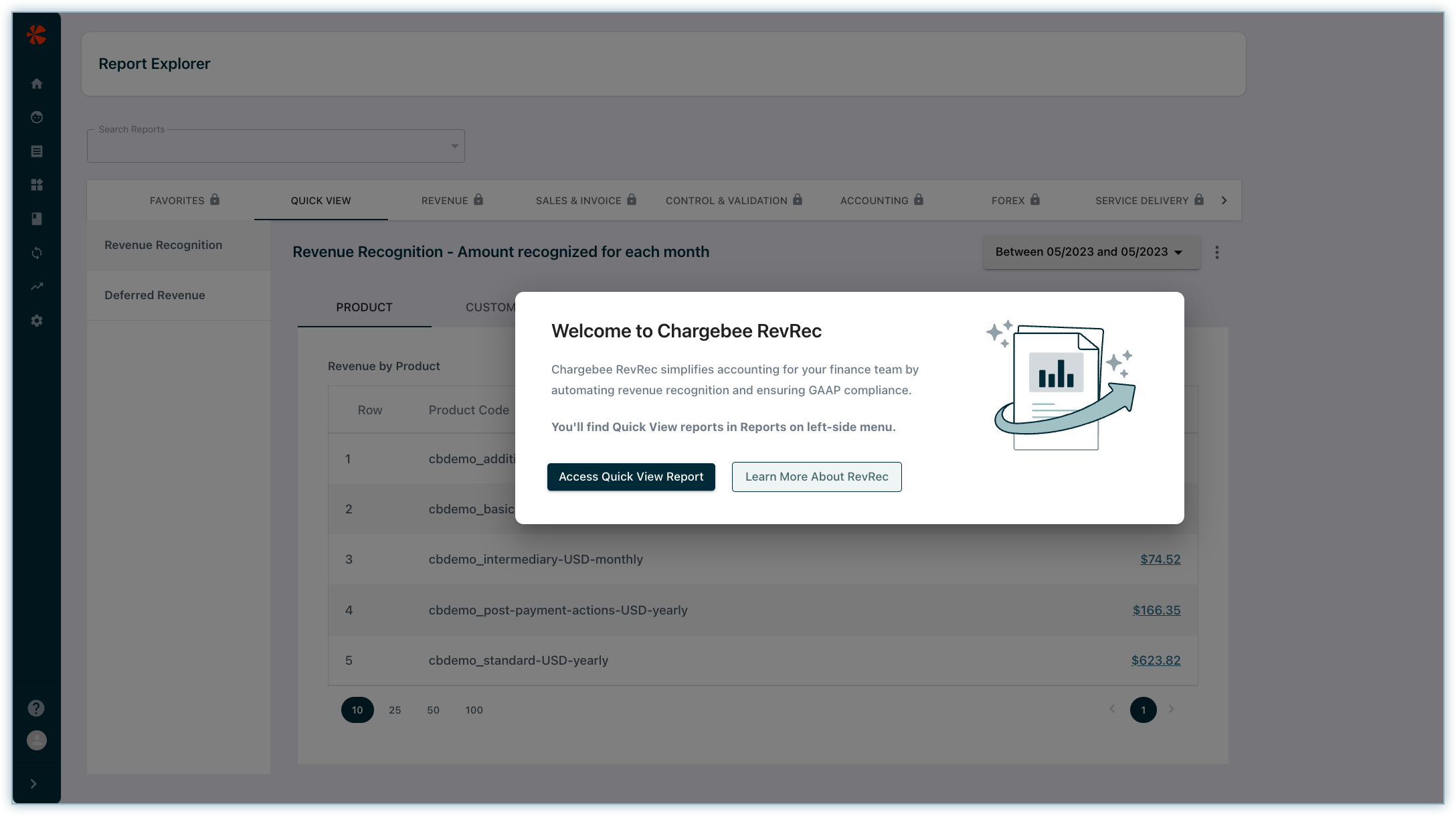Image resolution: width=1456 pixels, height=816 pixels.
Task: Open the $623.82 amount link
Action: click(x=1156, y=660)
